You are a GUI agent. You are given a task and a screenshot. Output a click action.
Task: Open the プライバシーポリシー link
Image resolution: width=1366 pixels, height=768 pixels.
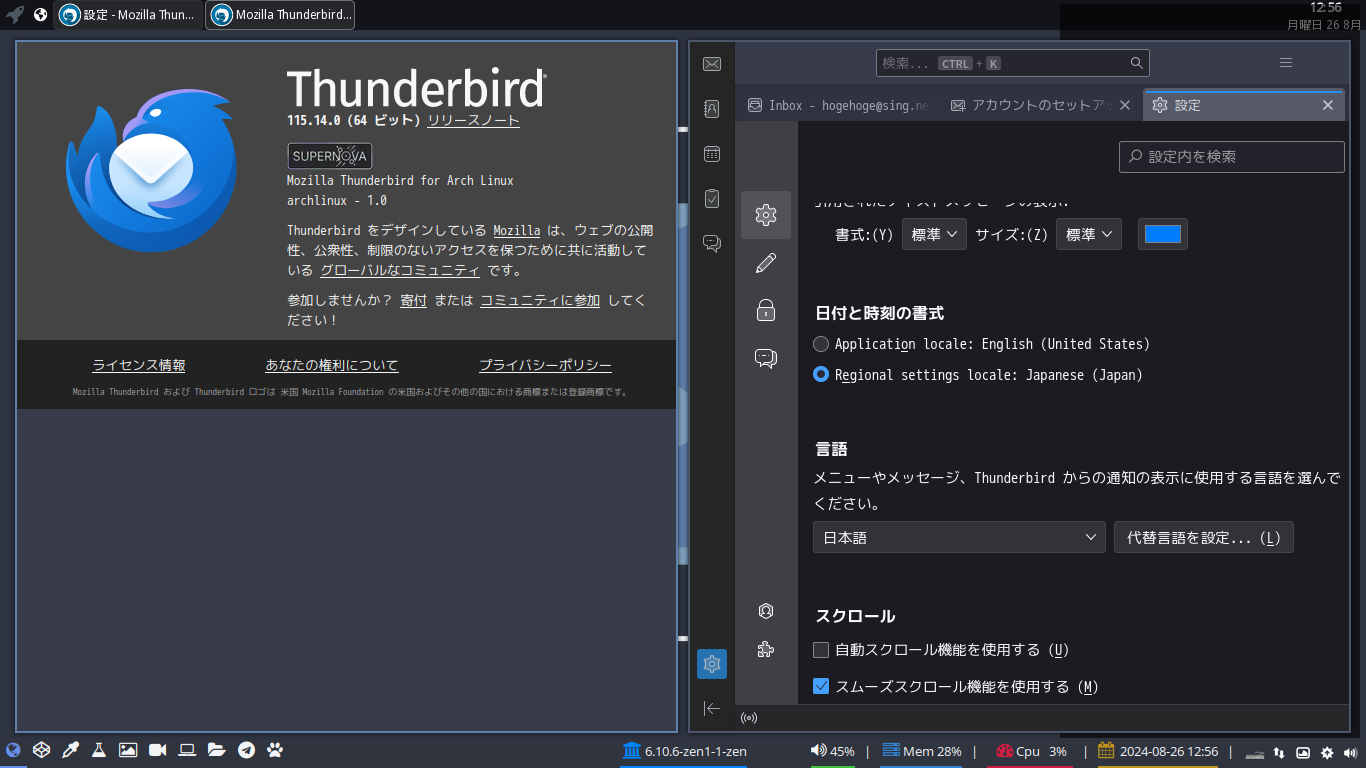[x=545, y=365]
